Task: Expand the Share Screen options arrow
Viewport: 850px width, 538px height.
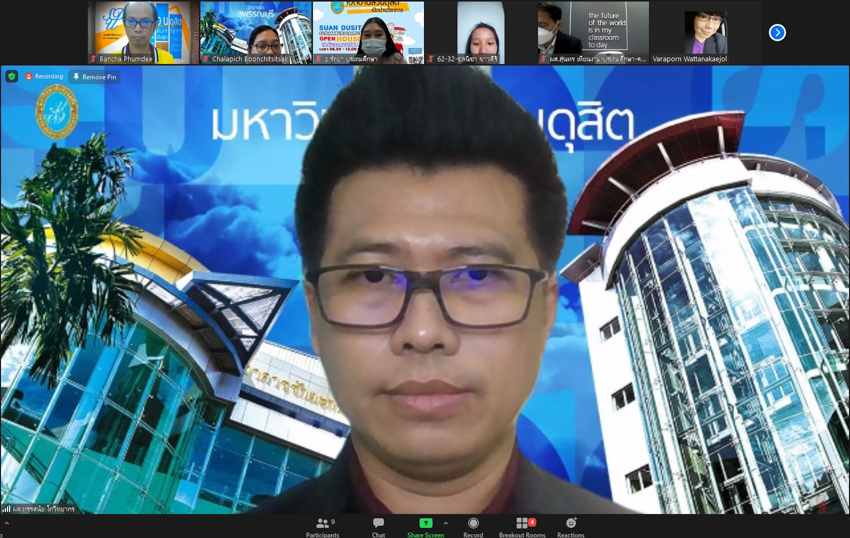Action: point(446,523)
